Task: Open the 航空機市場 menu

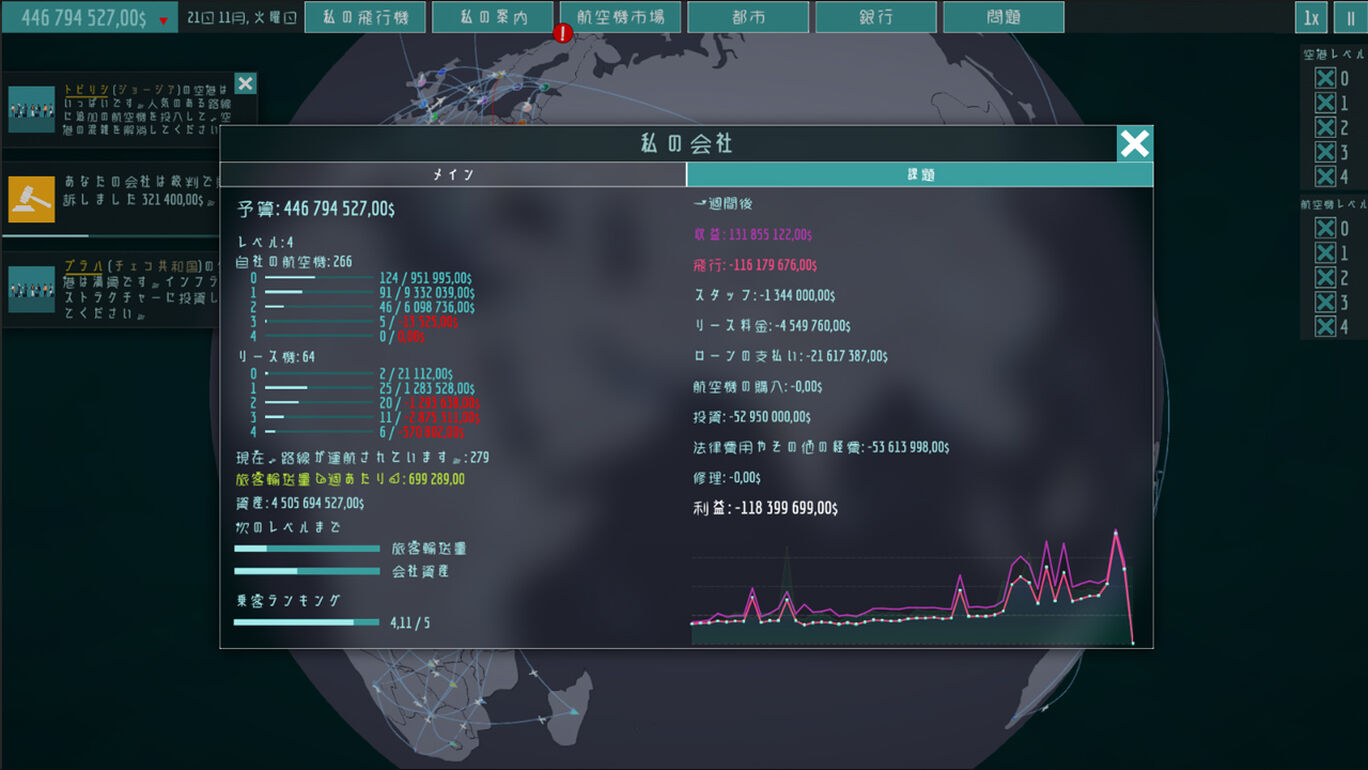Action: click(621, 17)
